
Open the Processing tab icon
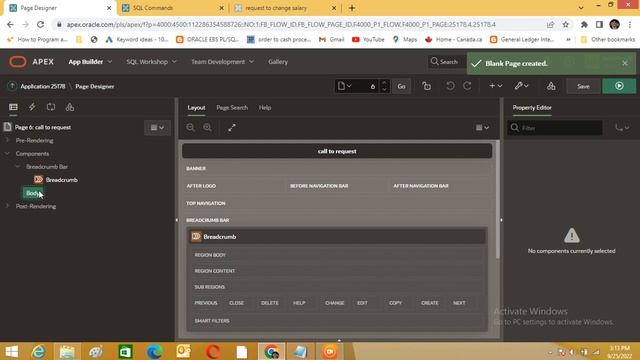tap(51, 107)
